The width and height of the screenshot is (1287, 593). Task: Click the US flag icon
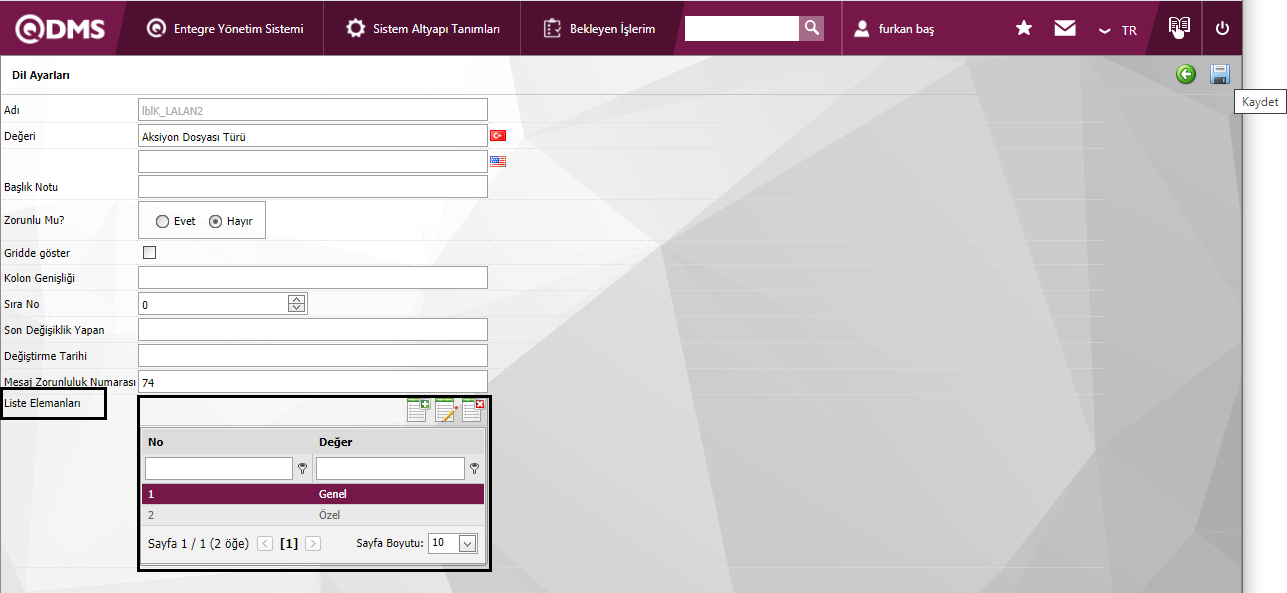[497, 161]
